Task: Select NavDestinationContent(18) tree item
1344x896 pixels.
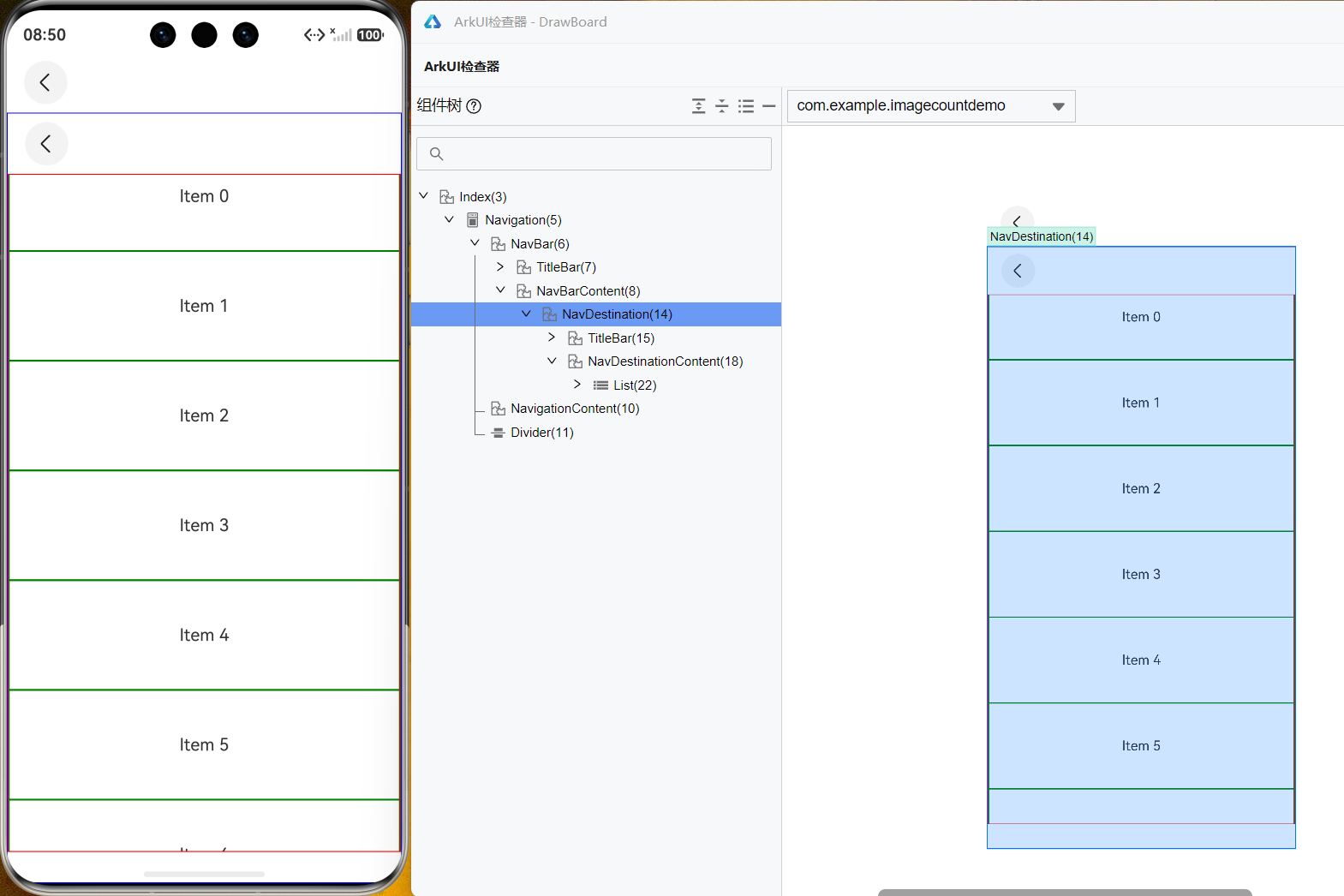Action: (665, 361)
